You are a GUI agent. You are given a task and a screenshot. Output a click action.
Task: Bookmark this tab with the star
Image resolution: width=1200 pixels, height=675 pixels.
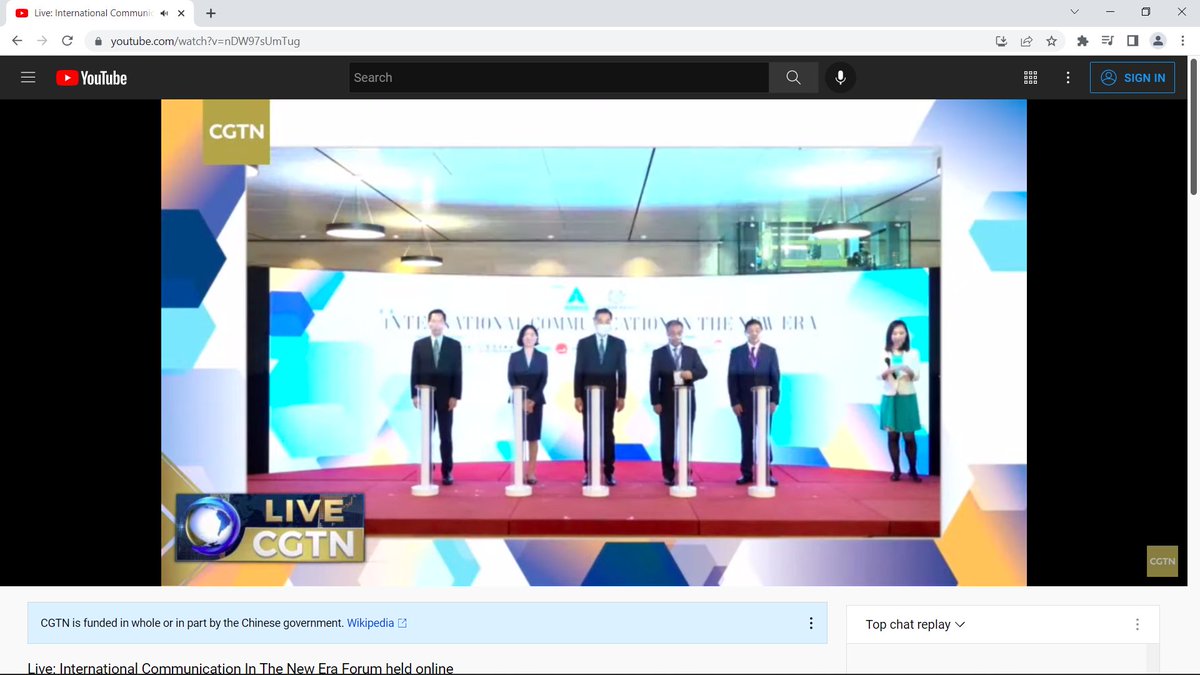point(1051,41)
